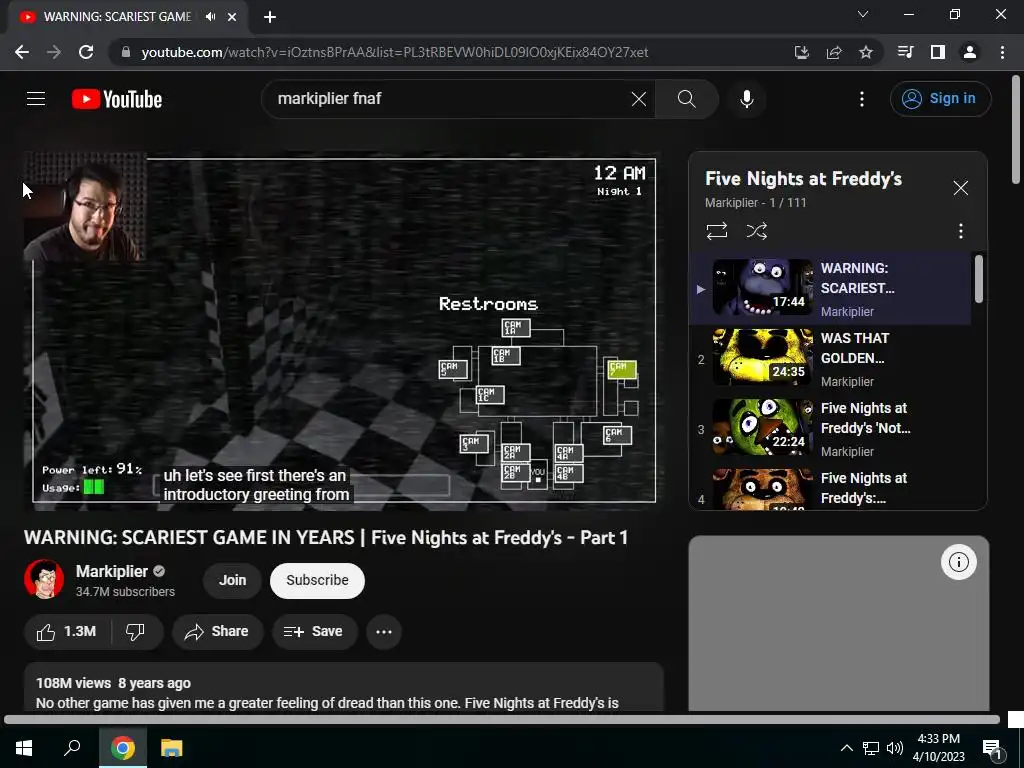Image resolution: width=1024 pixels, height=768 pixels.
Task: Click the horizontal scrollbar at bottom
Action: click(x=502, y=720)
